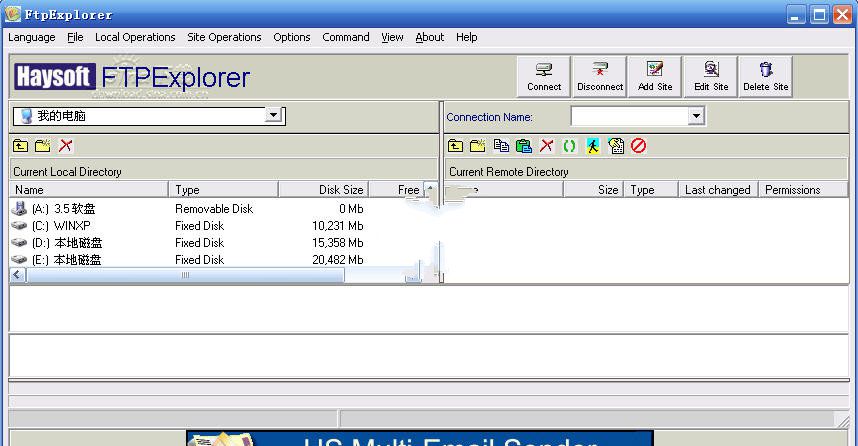
Task: Go up one level in local directory
Action: click(x=20, y=146)
